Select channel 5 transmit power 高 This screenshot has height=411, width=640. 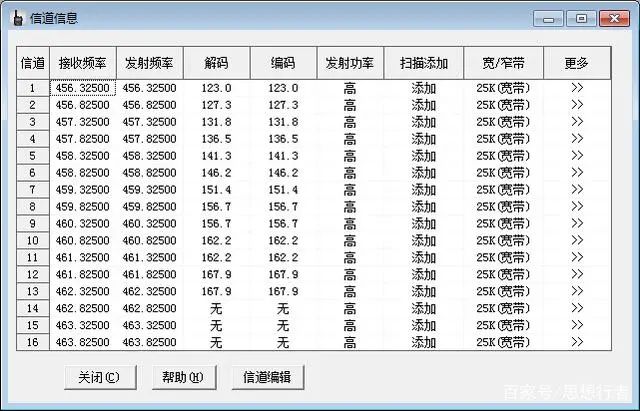click(350, 156)
